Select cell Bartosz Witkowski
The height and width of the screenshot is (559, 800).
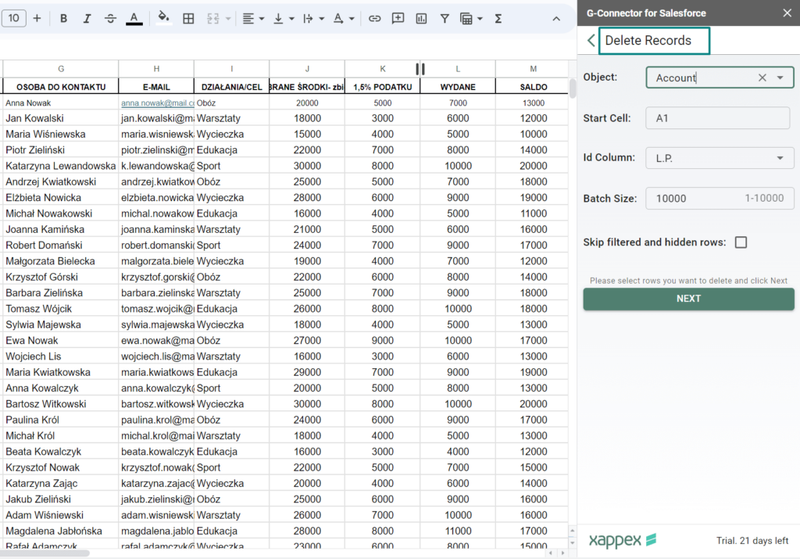pyautogui.click(x=61, y=404)
